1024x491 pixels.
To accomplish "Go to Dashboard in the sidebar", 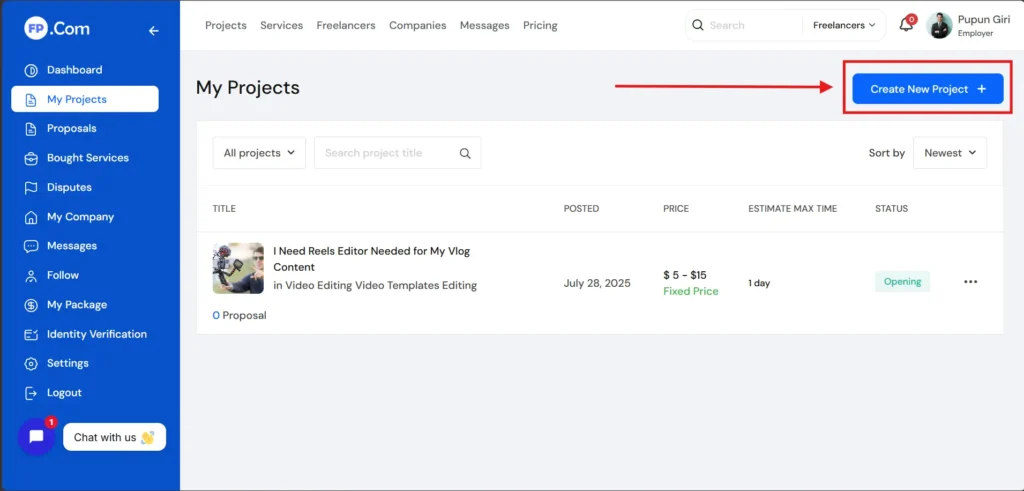I will [x=74, y=70].
